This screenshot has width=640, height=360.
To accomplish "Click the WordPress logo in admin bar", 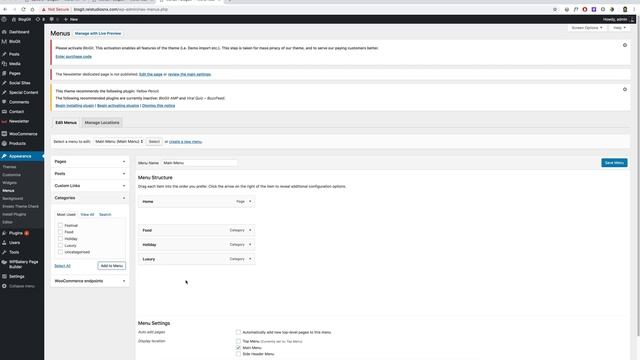I will pos(4,19).
